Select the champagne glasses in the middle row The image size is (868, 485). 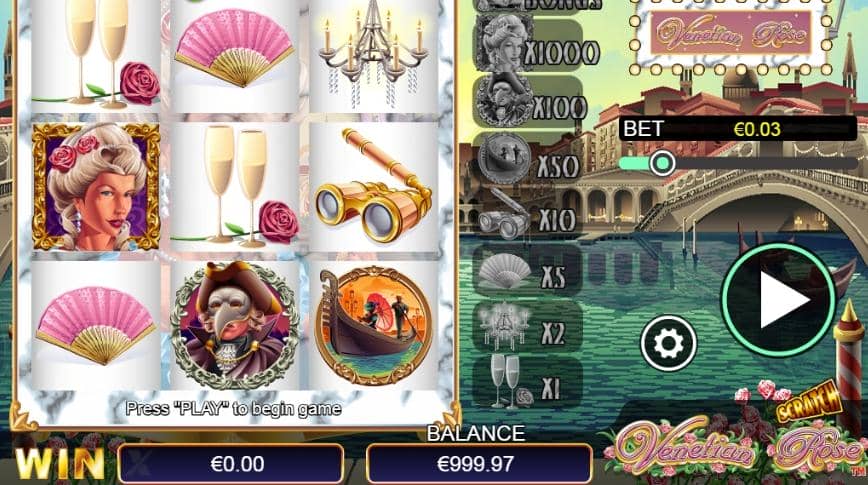(235, 187)
